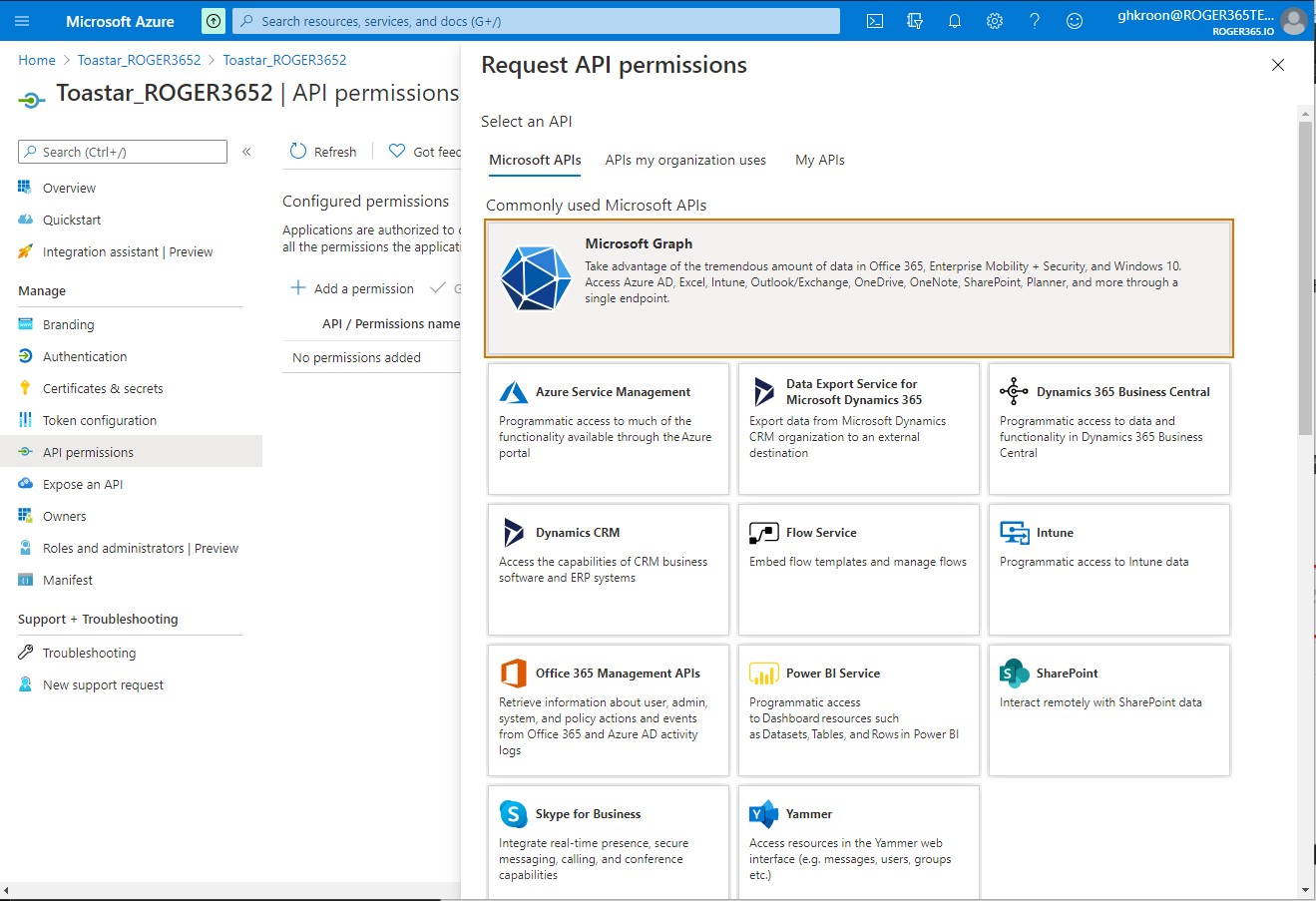This screenshot has width=1316, height=901.
Task: Go to Expose an API page
Action: click(x=83, y=484)
